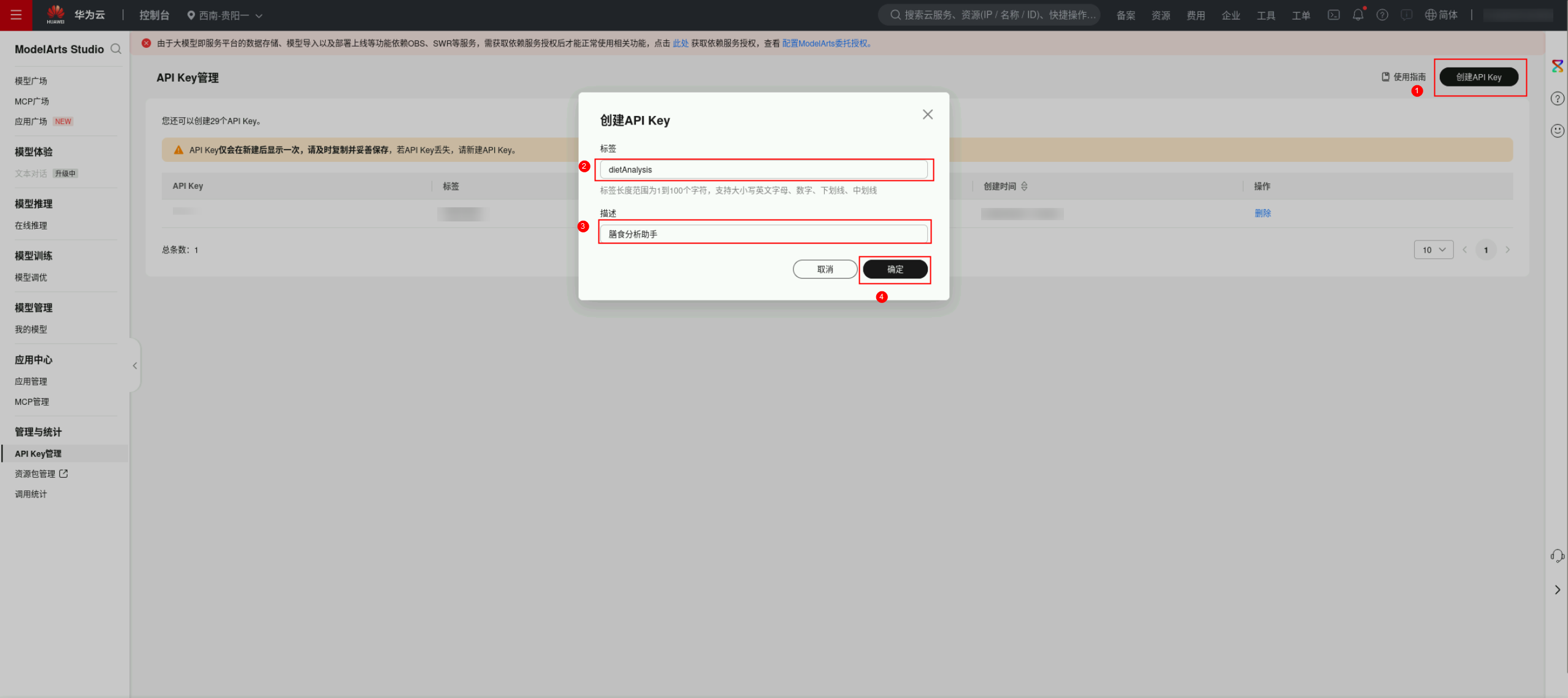Click the 取消 cancel button
The height and width of the screenshot is (698, 1568).
tap(825, 269)
